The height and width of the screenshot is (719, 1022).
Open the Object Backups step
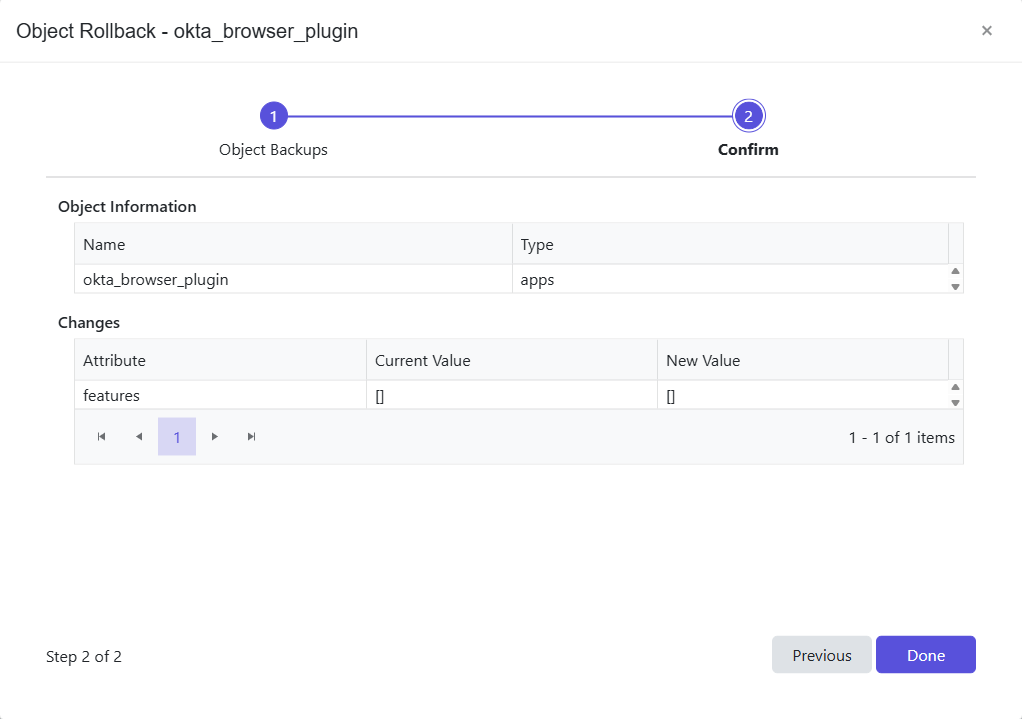coord(273,149)
